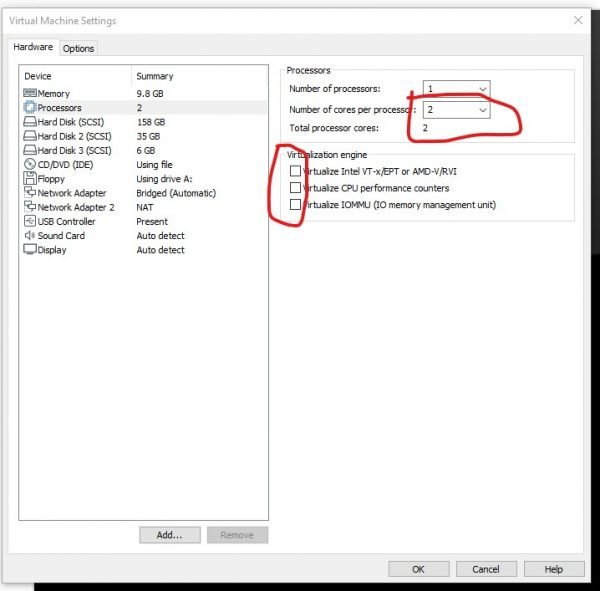Click the Using drive A: summary

tap(165, 179)
